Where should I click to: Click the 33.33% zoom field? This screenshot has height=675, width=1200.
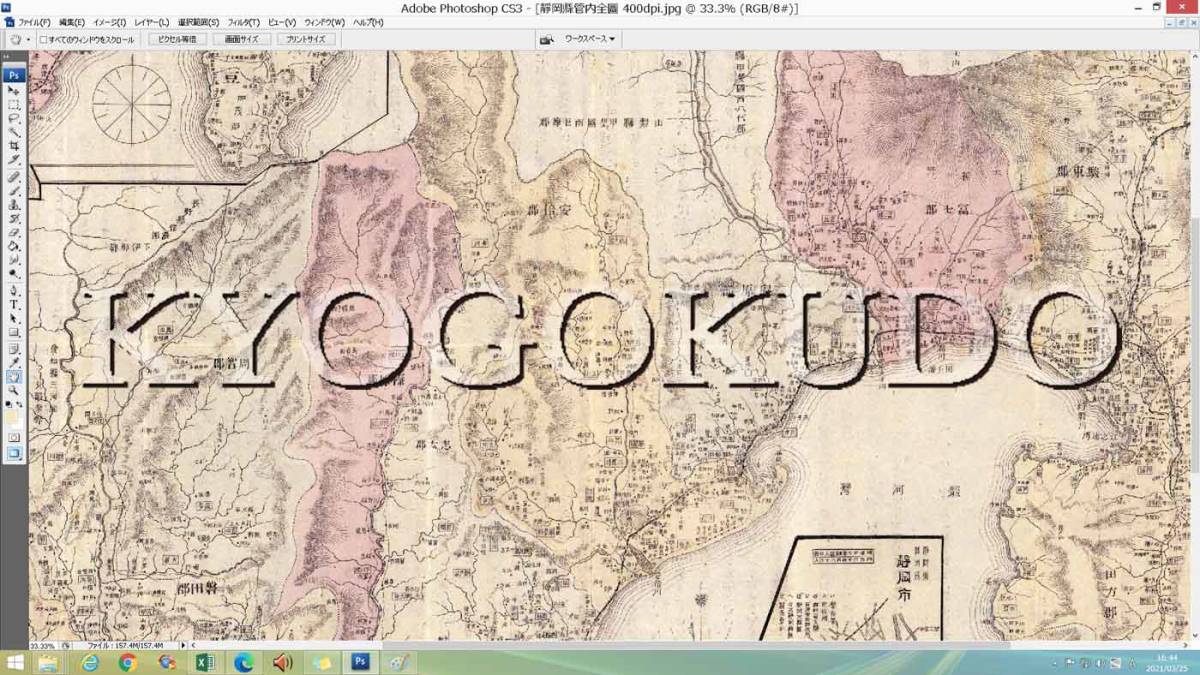coord(43,646)
